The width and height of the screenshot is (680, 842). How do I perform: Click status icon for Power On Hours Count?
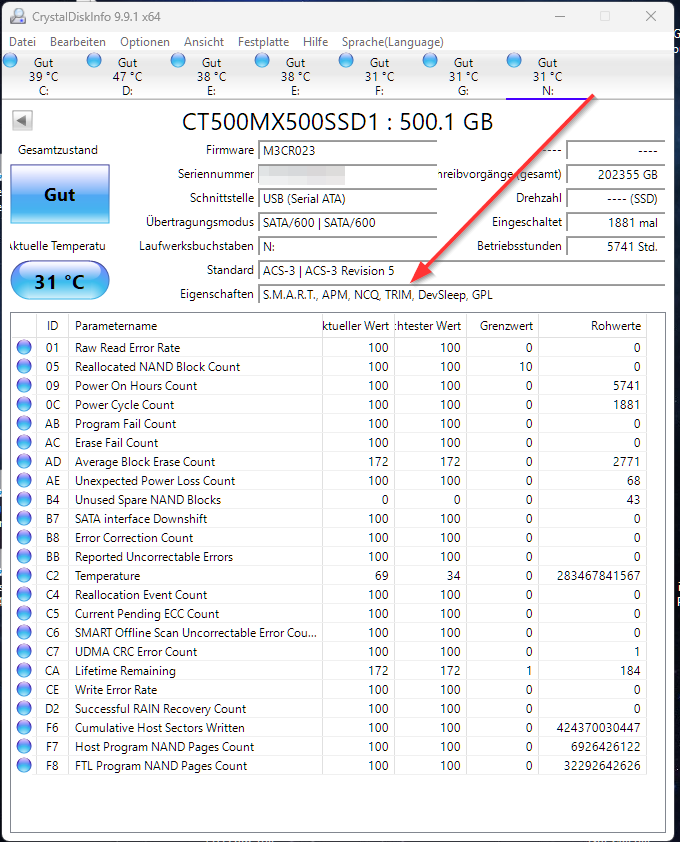point(24,385)
